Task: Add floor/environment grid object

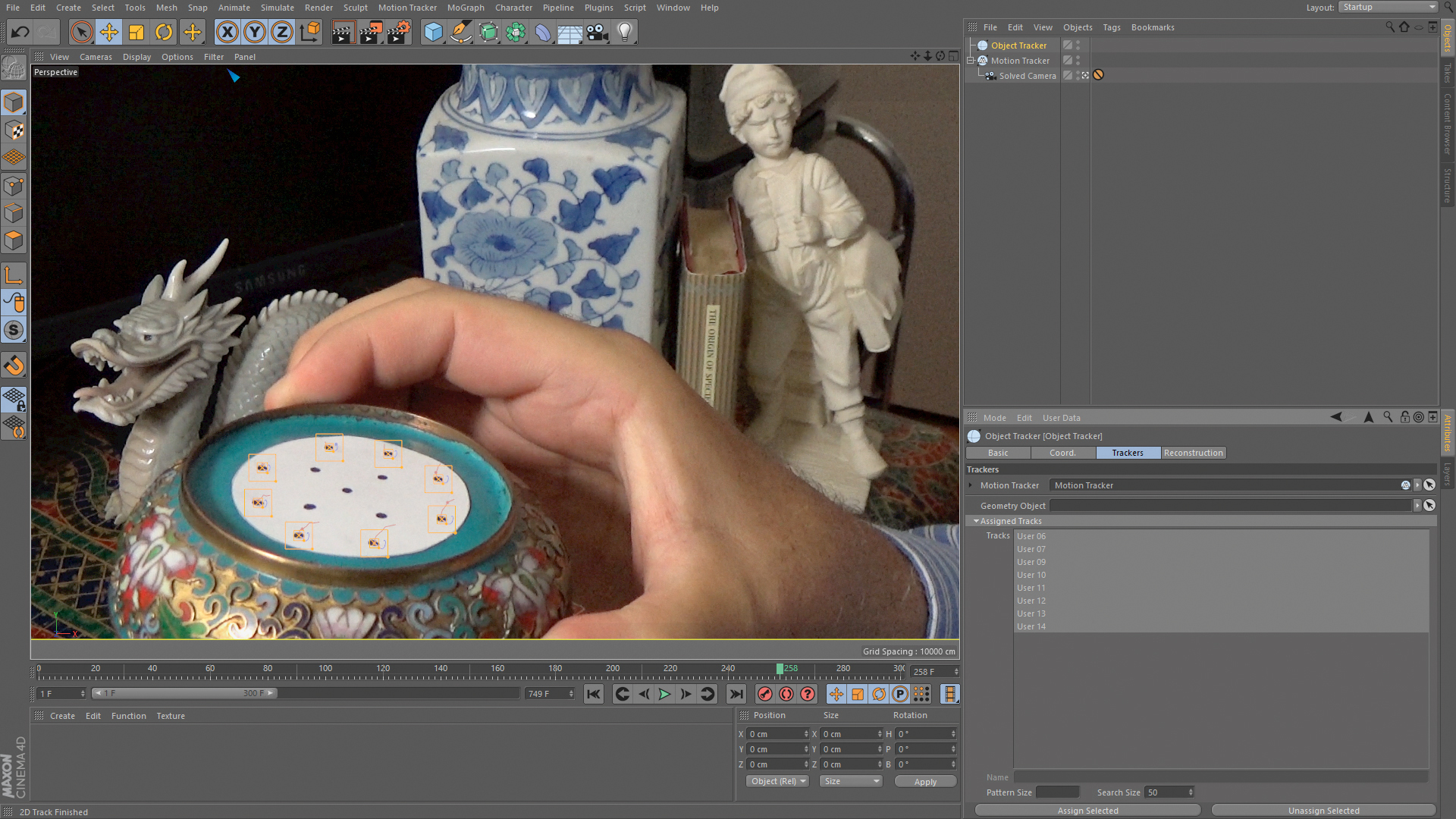Action: tap(570, 33)
